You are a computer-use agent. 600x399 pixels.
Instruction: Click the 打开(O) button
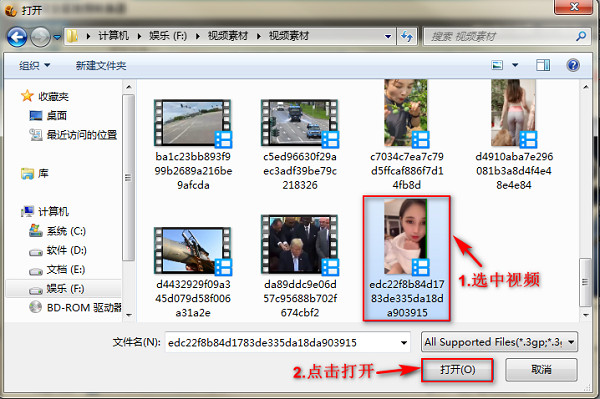(457, 370)
